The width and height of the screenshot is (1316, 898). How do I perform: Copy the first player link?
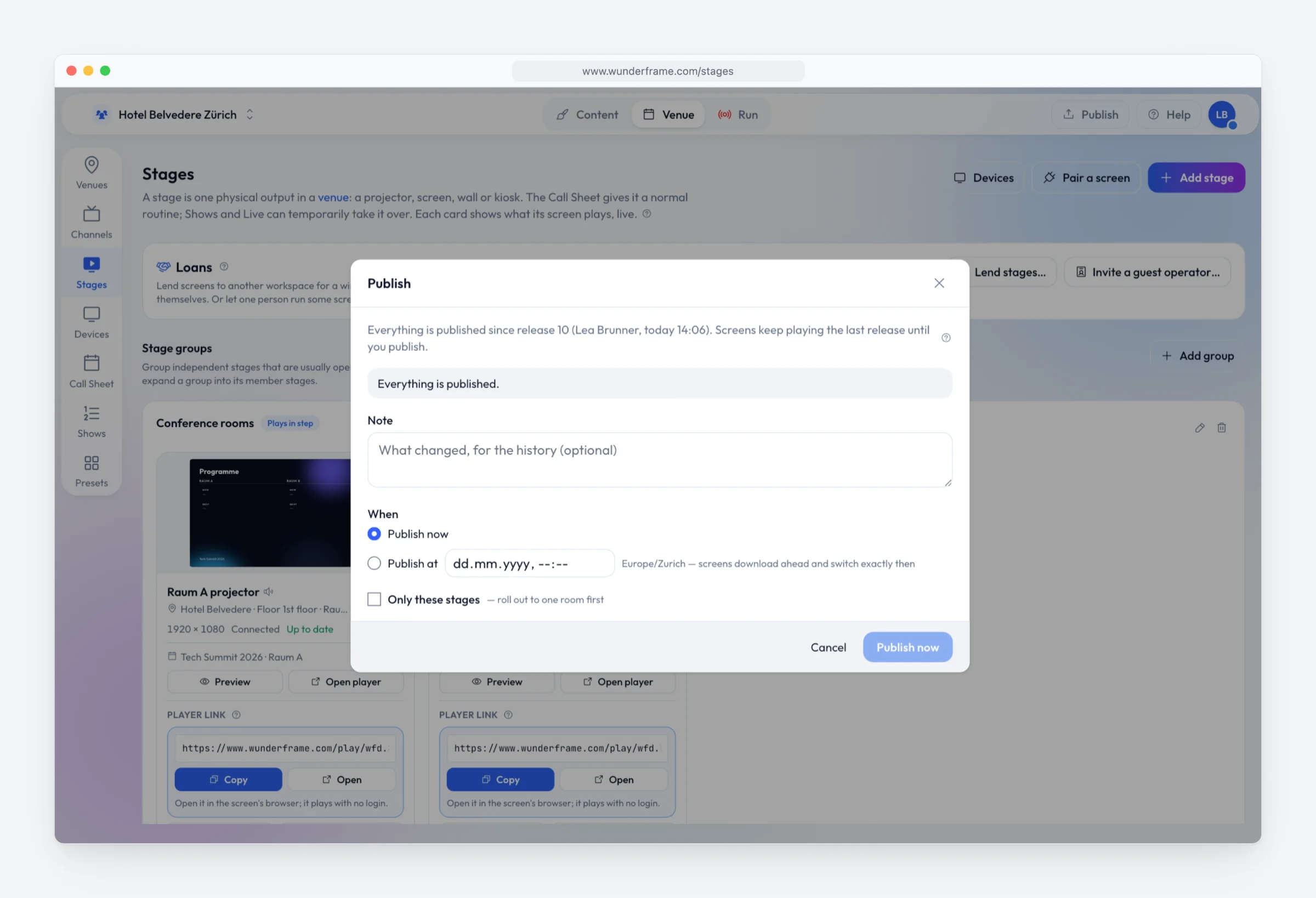(x=228, y=780)
